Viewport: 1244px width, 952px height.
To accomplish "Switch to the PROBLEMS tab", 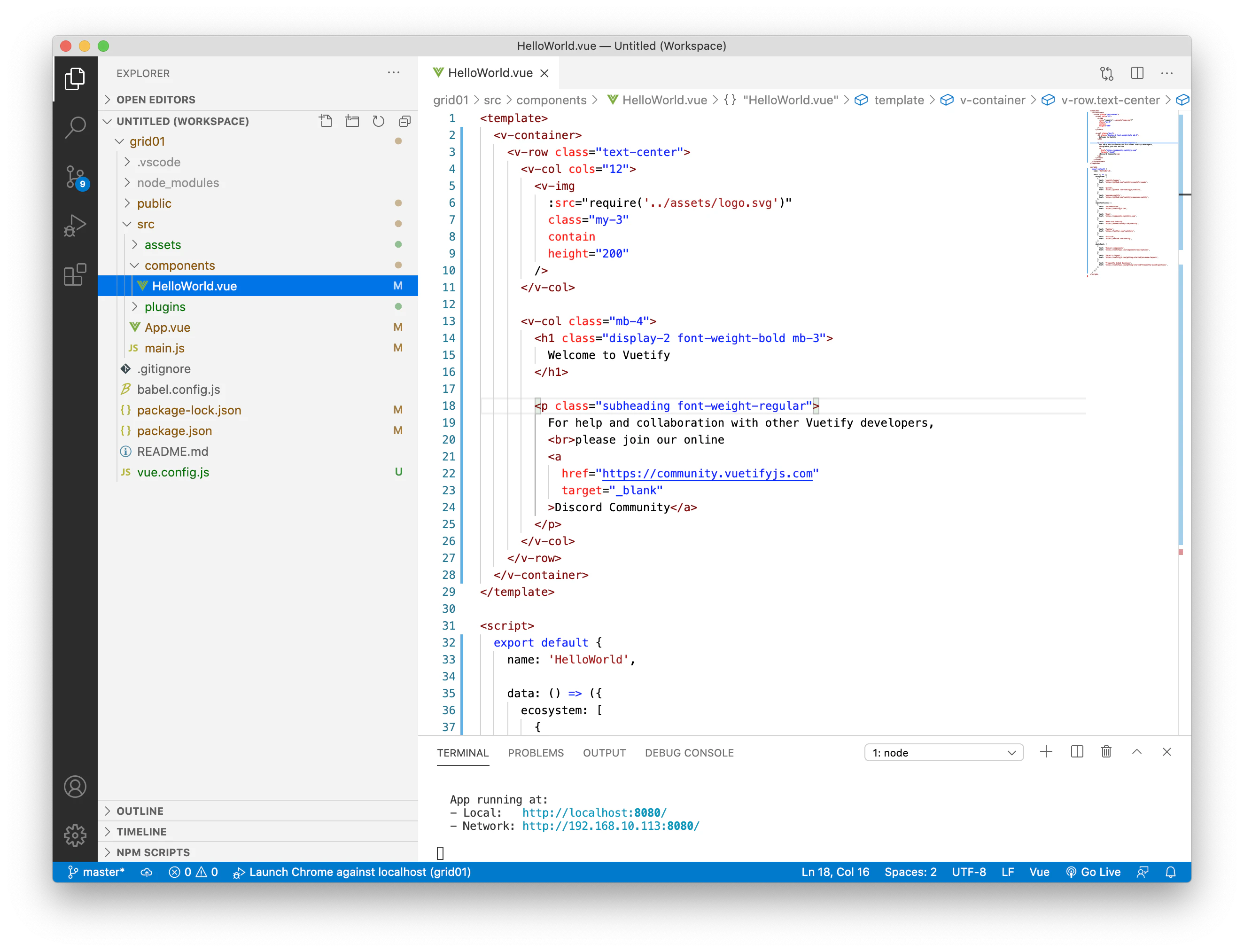I will [536, 753].
